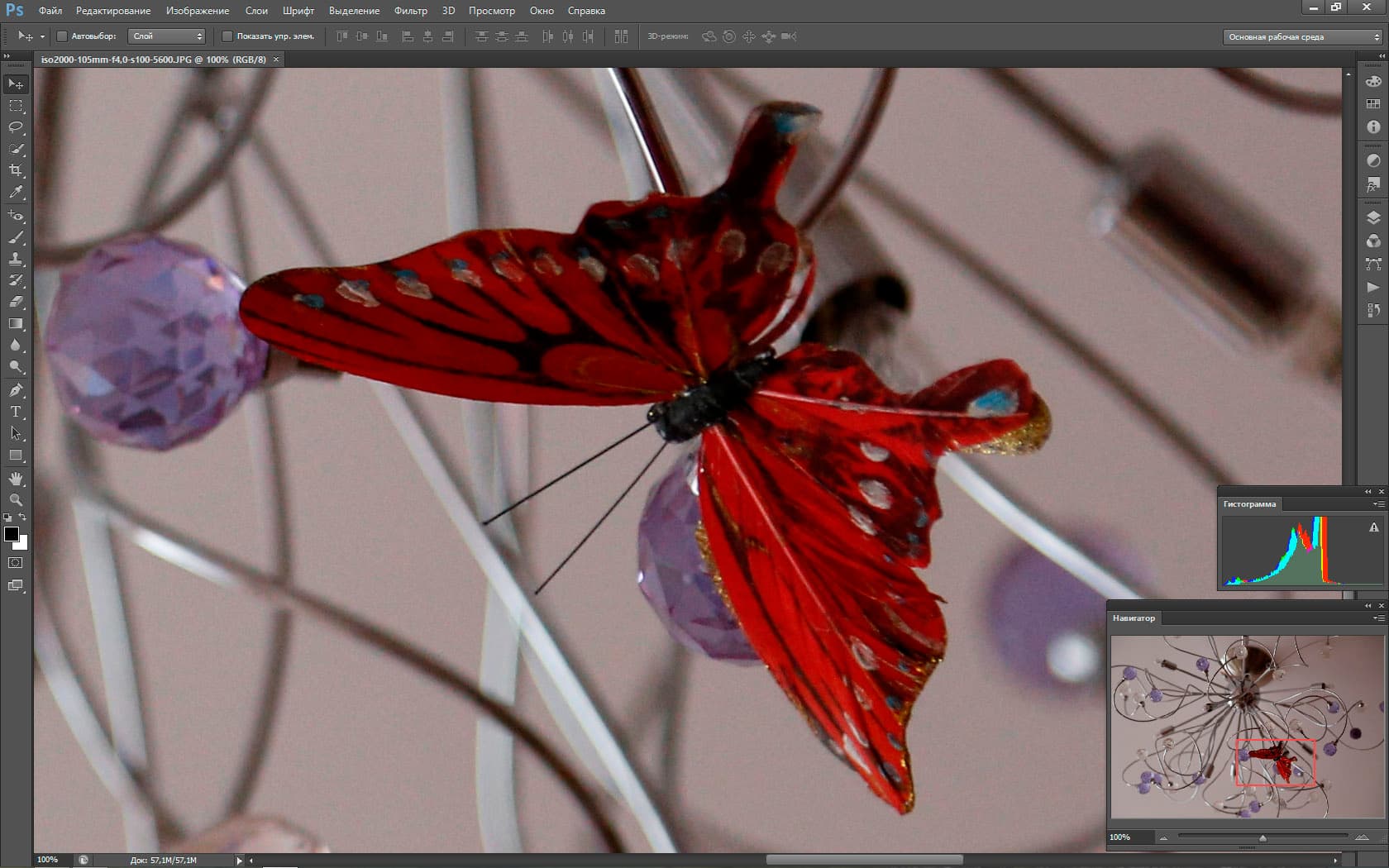Open the Редактирование menu
Screen dimensions: 1389x868
(x=113, y=11)
